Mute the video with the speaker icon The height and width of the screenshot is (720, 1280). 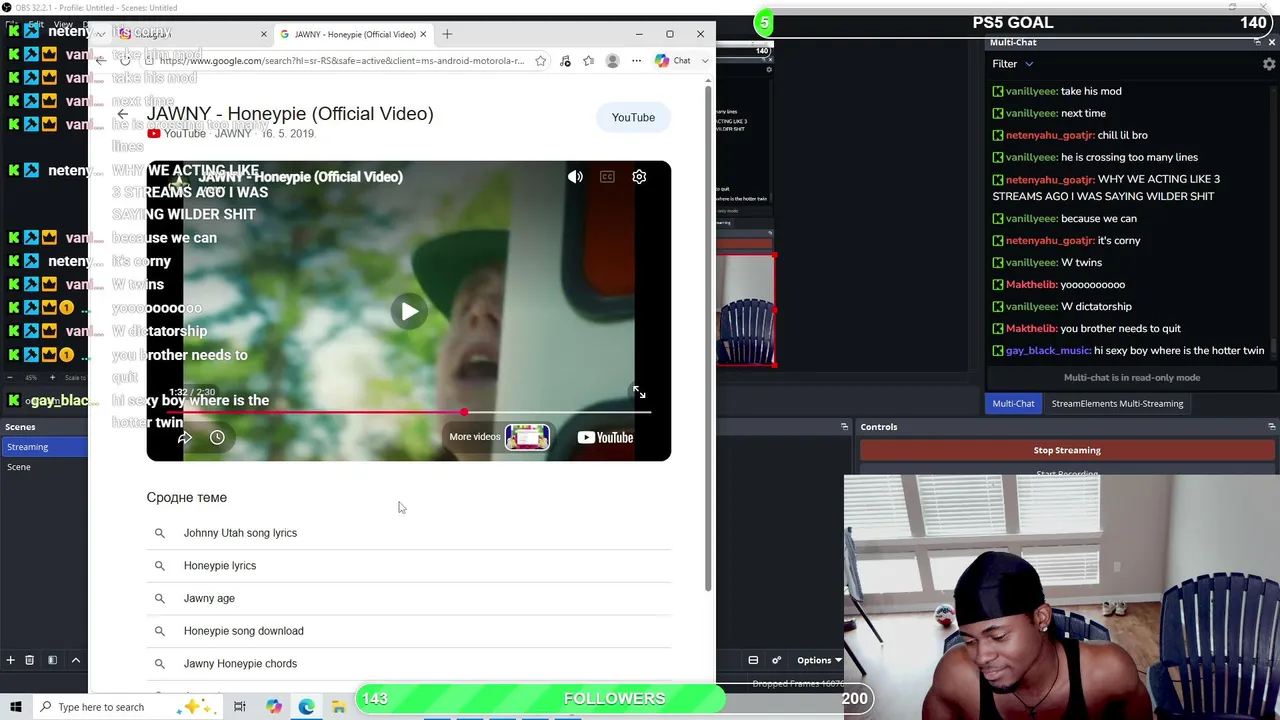[x=575, y=177]
